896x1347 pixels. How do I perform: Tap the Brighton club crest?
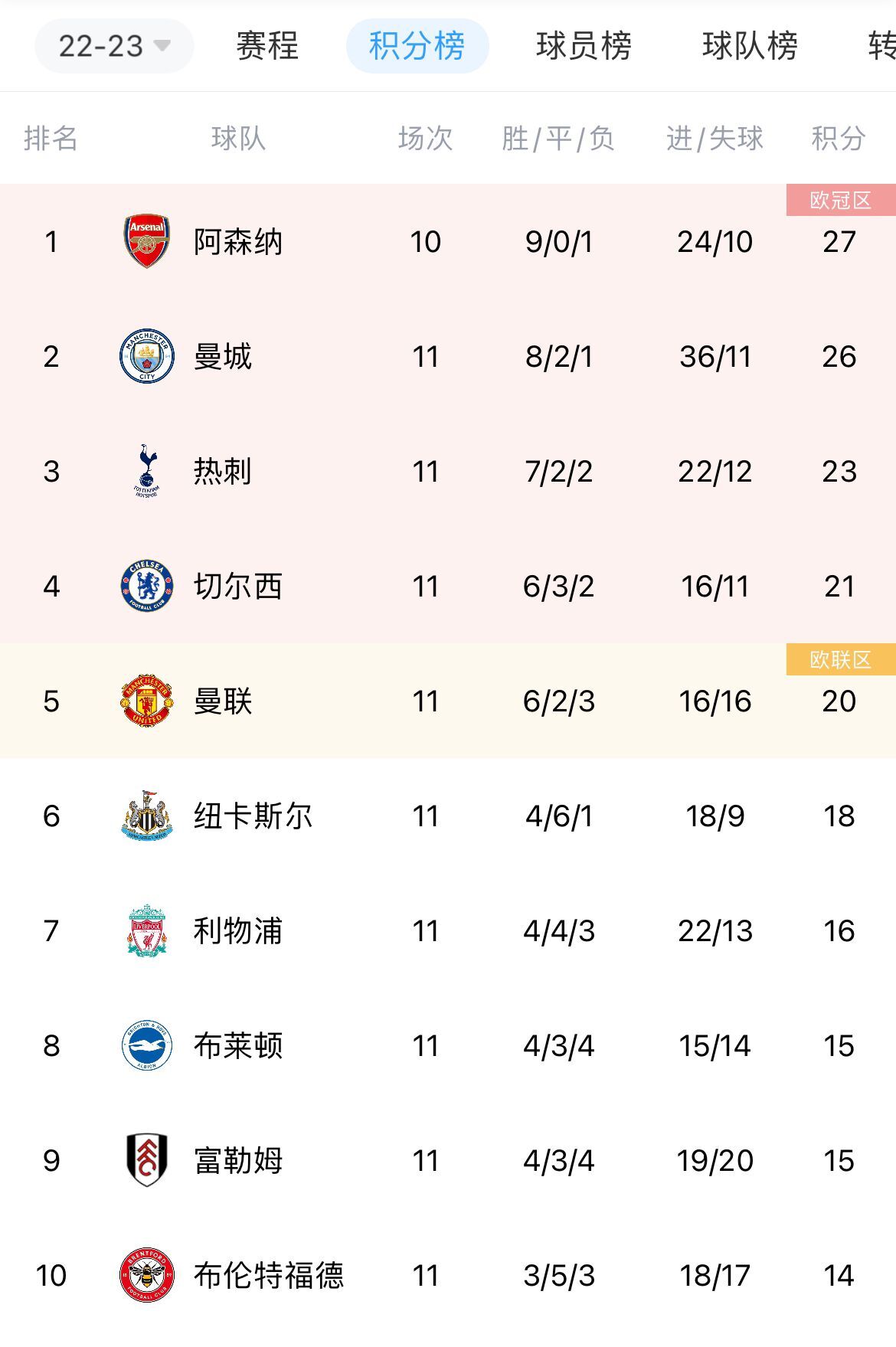pos(147,1045)
